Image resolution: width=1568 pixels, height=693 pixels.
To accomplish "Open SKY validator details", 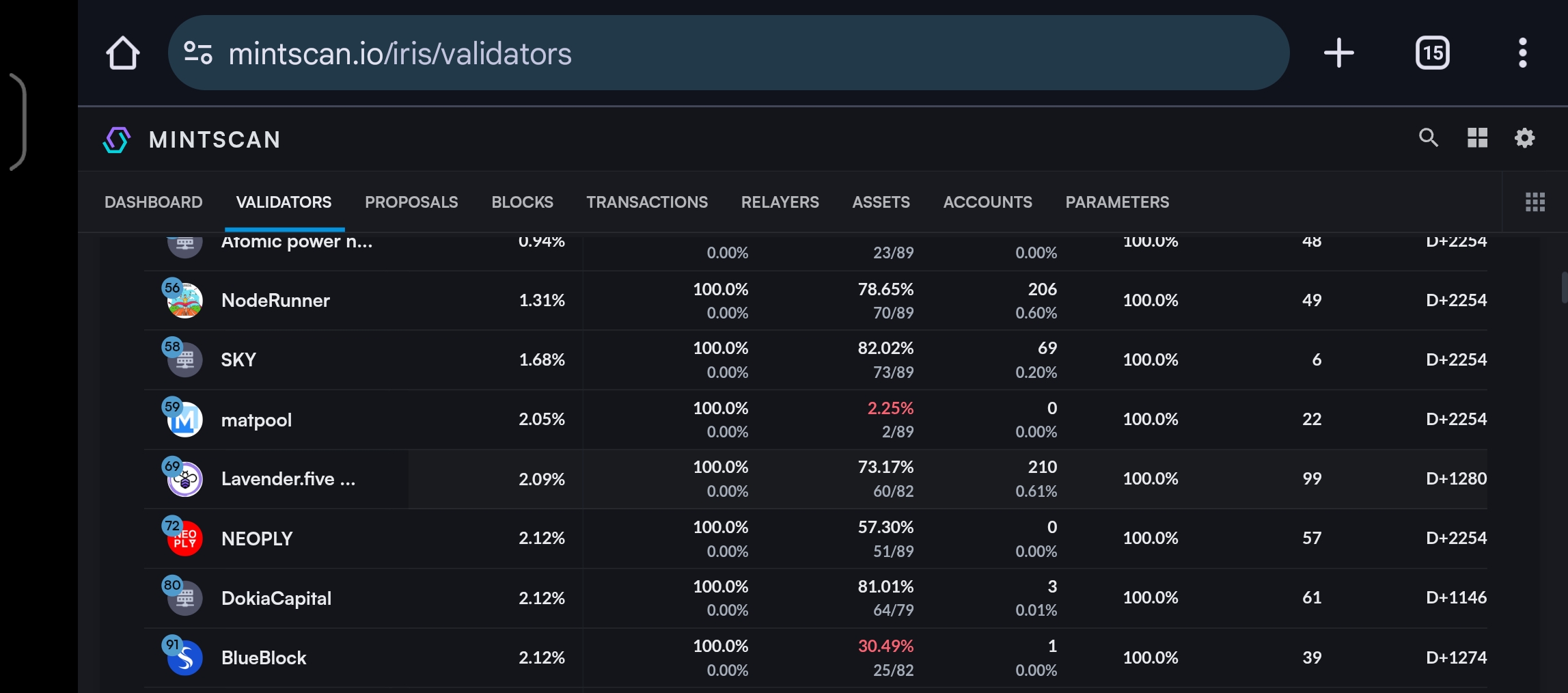I will click(x=238, y=359).
